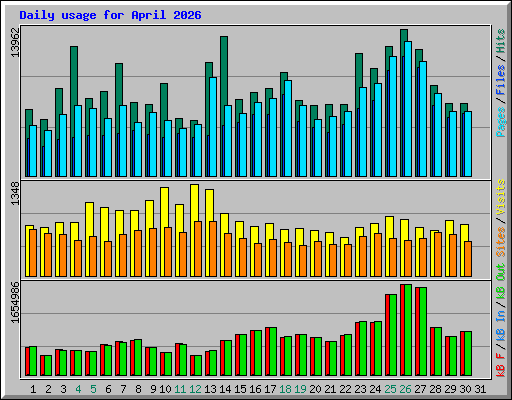Click weekend day label 26
The image size is (512, 400).
point(405,389)
